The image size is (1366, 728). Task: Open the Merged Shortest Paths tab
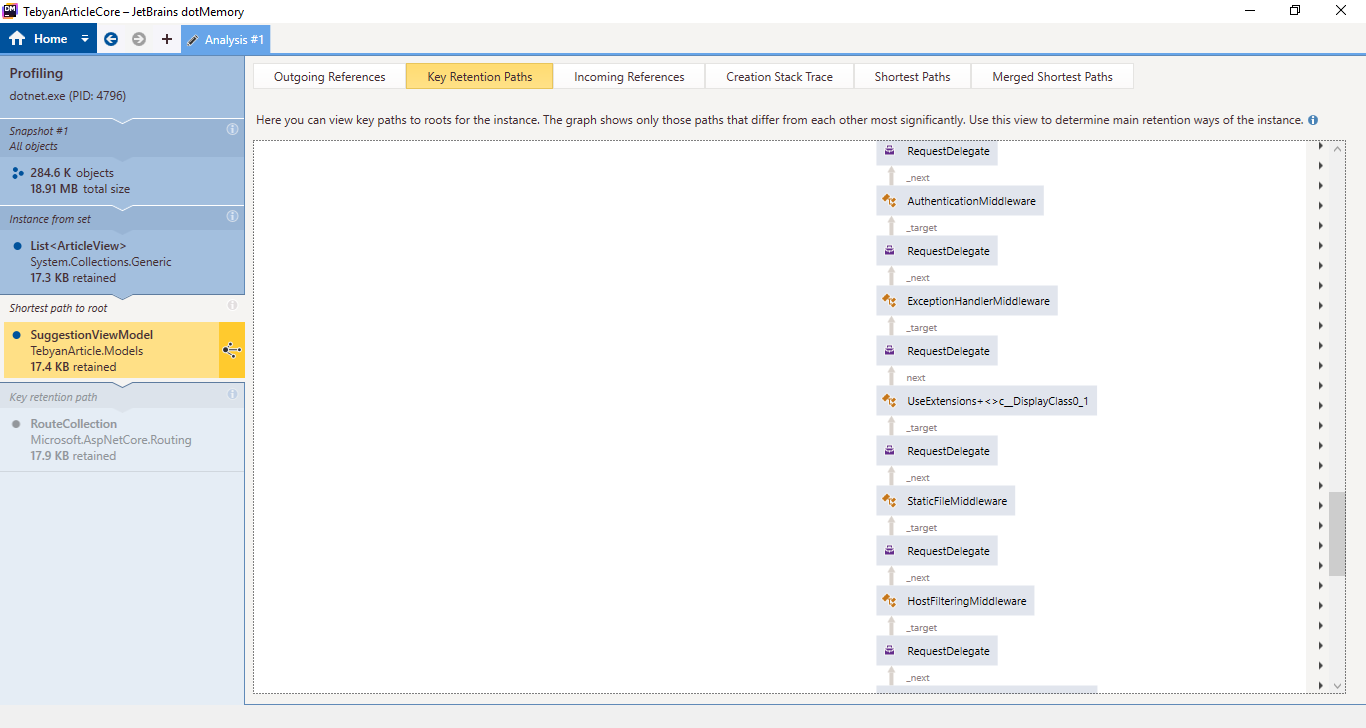[x=1052, y=77]
